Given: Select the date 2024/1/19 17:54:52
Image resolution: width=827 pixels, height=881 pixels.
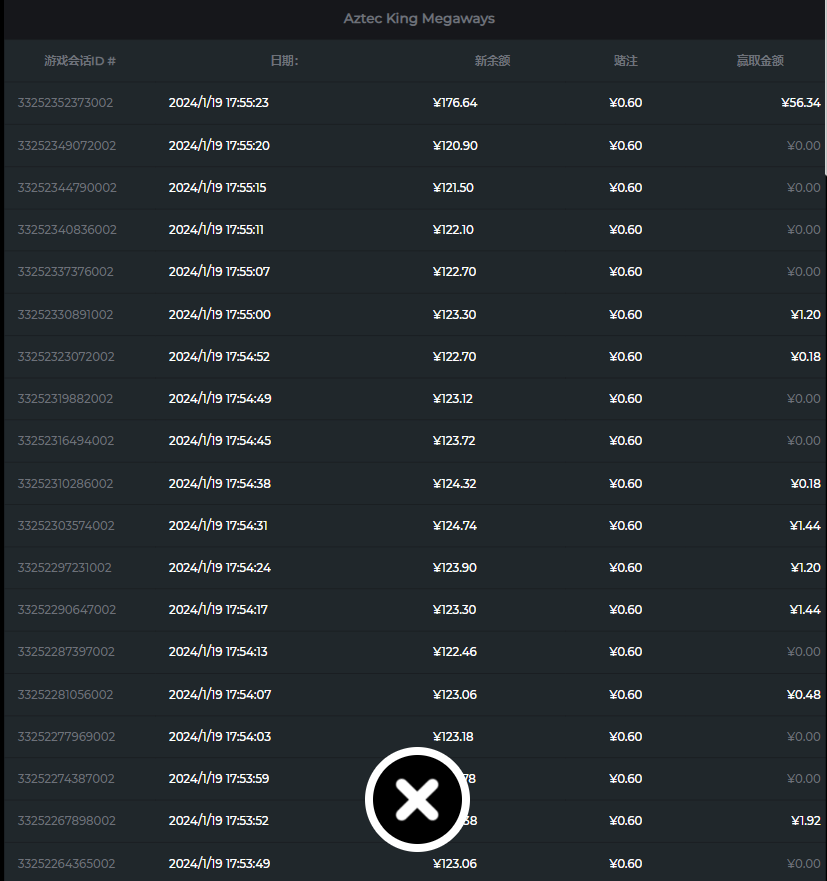Looking at the screenshot, I should coord(219,357).
